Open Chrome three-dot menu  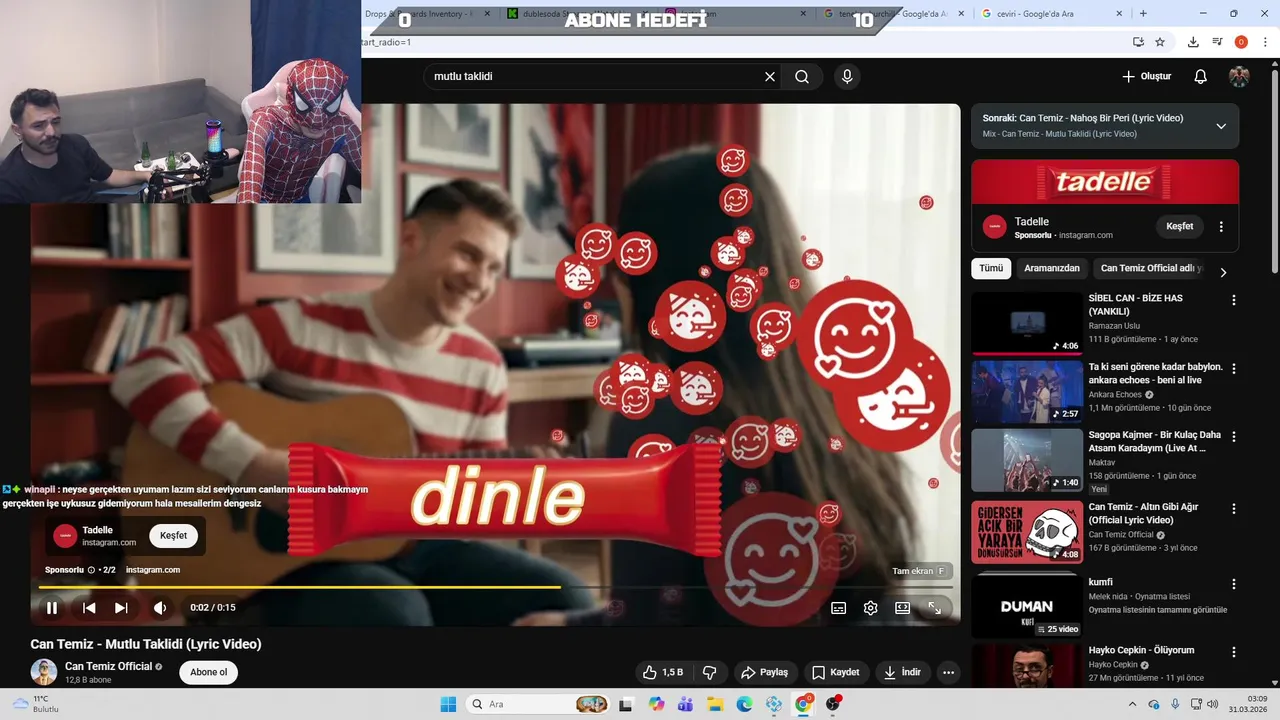1265,42
